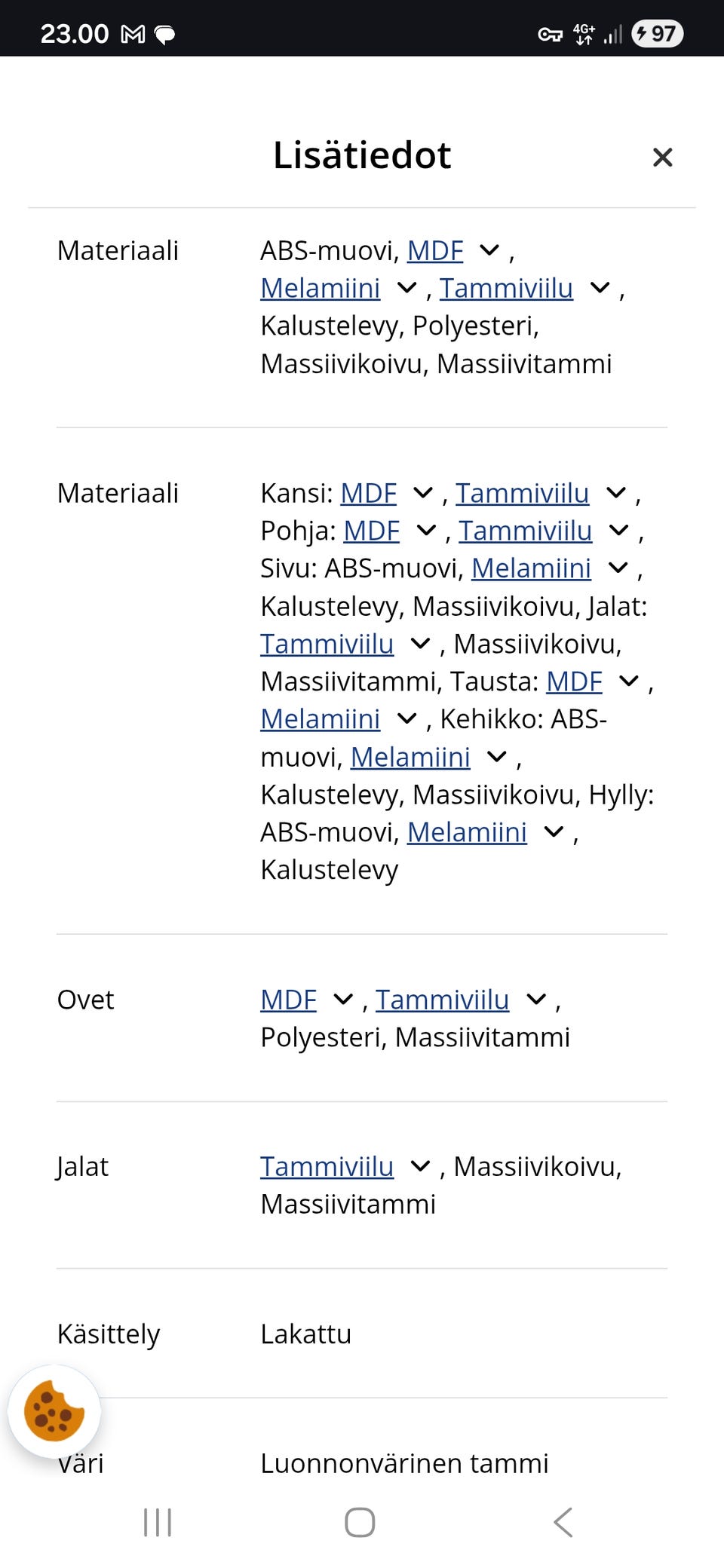
Task: Open the cookie settings icon
Action: tap(54, 1410)
